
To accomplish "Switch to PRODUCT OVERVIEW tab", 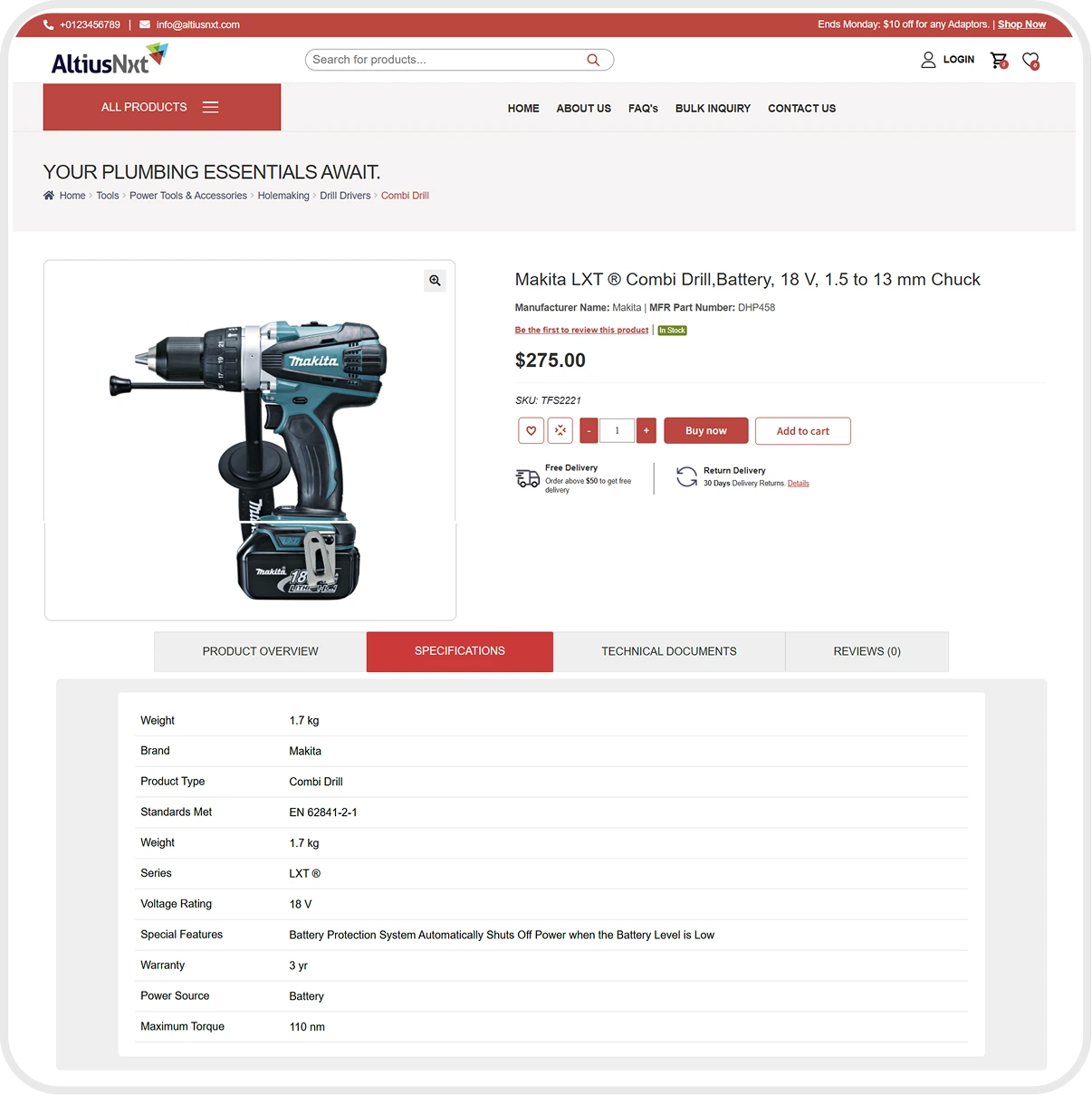I will tap(260, 651).
